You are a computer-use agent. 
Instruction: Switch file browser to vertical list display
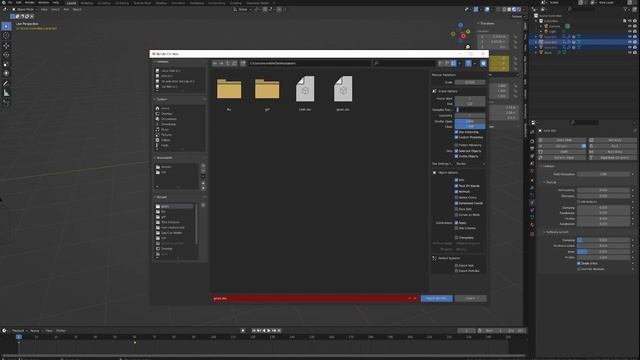(x=440, y=63)
